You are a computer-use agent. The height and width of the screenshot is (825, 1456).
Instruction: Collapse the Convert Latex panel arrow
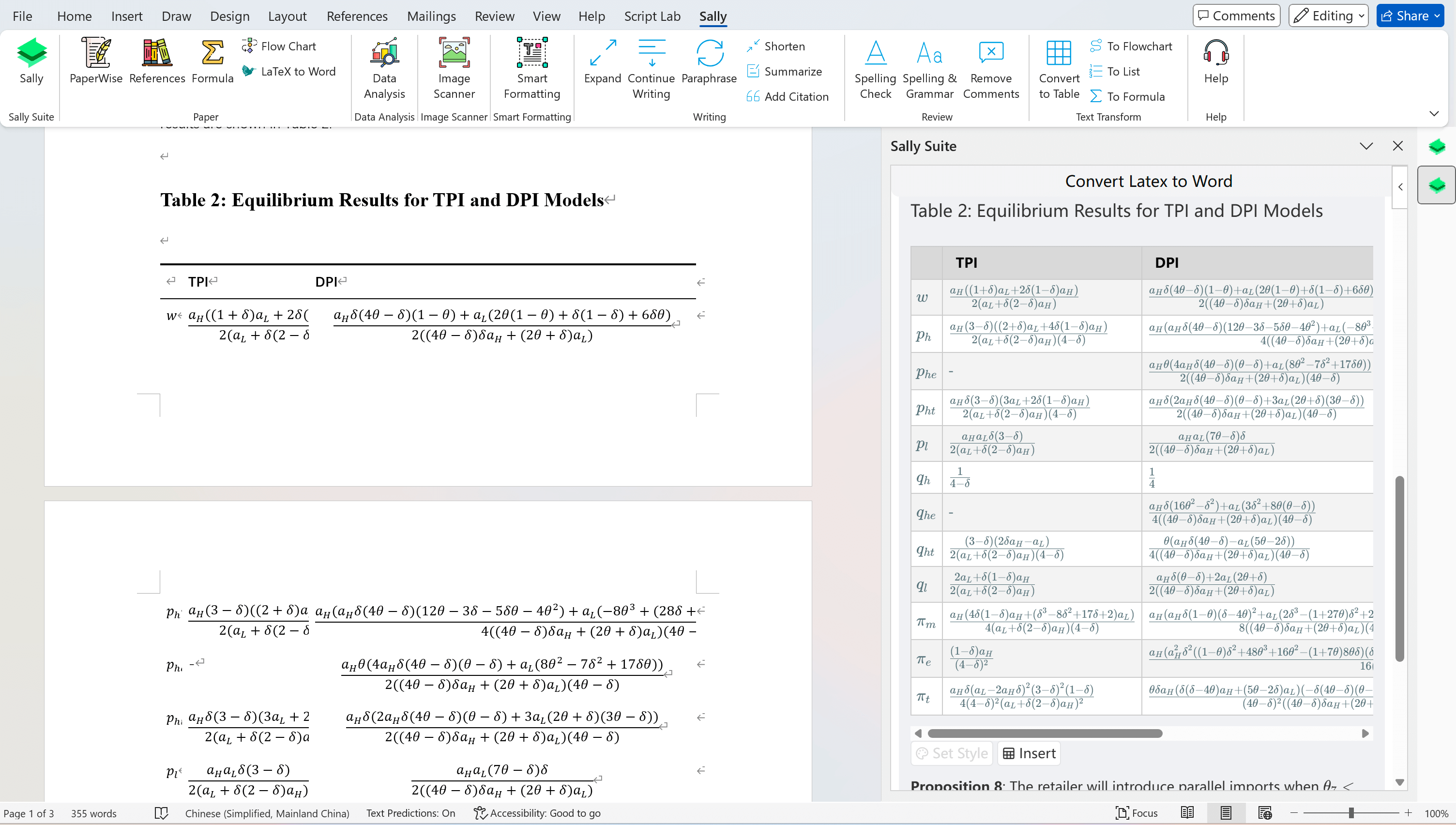[x=1400, y=187]
